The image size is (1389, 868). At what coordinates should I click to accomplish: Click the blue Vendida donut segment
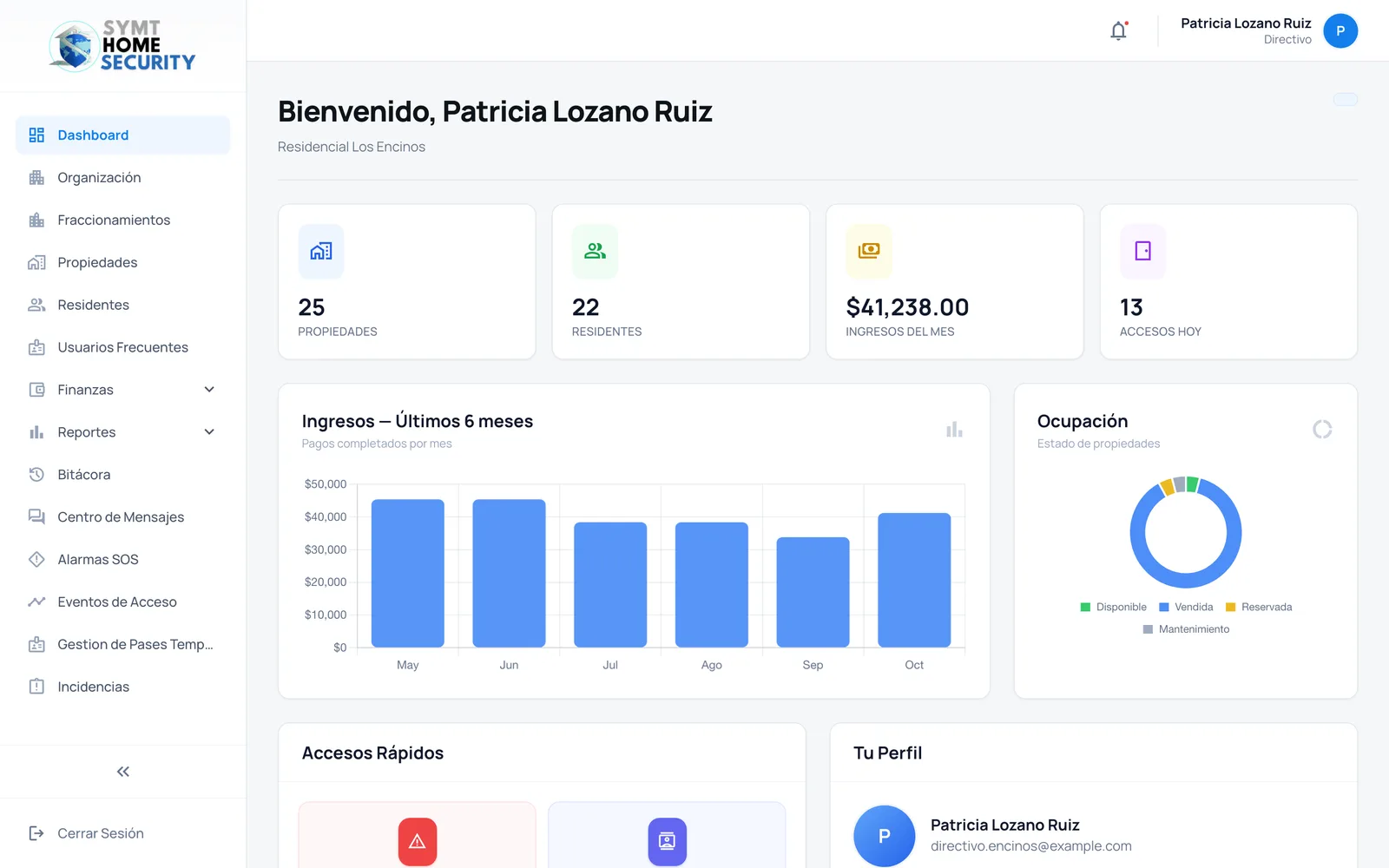(1186, 581)
